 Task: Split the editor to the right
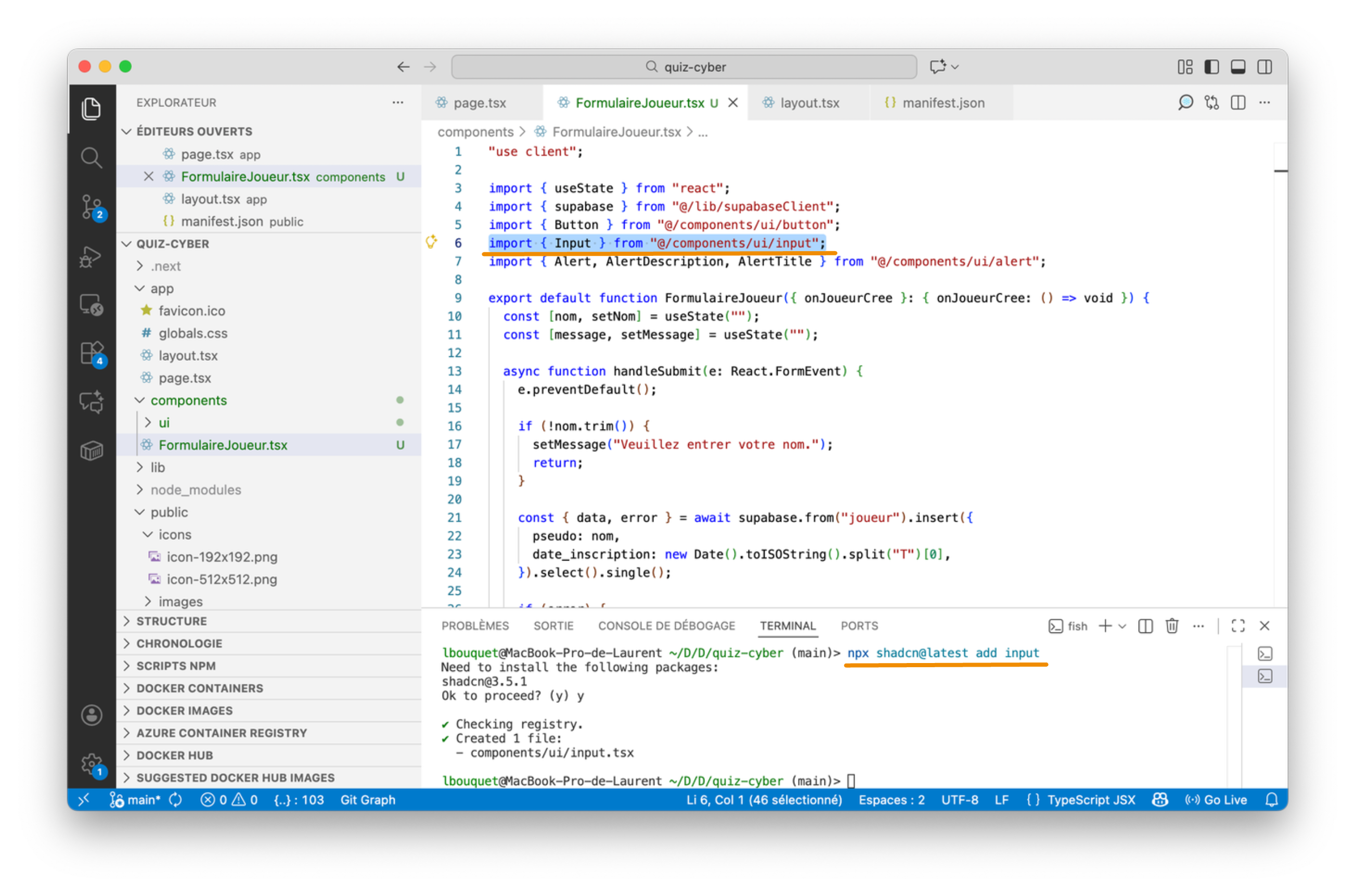click(1238, 103)
